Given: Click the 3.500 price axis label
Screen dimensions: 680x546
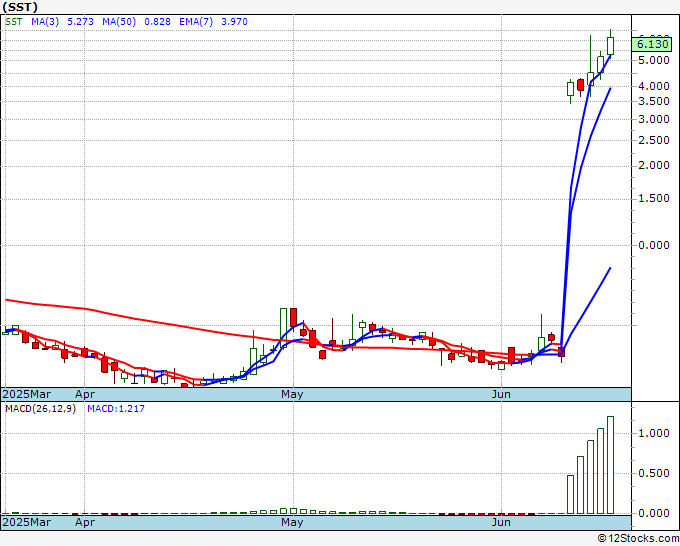Looking at the screenshot, I should (654, 101).
